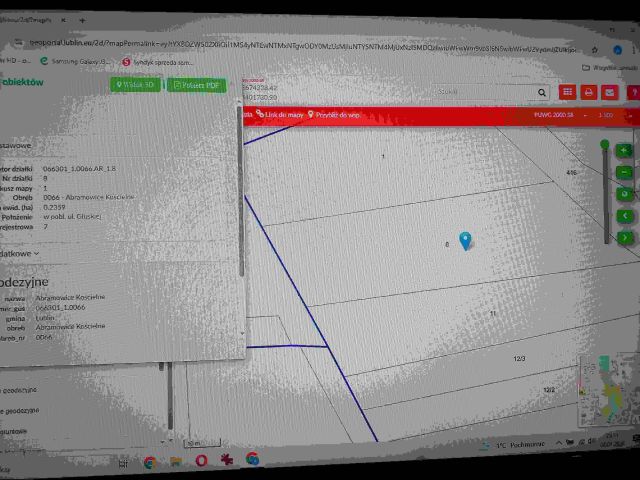Click the blue location pin on parcel 8
640x480 pixels.
465,240
